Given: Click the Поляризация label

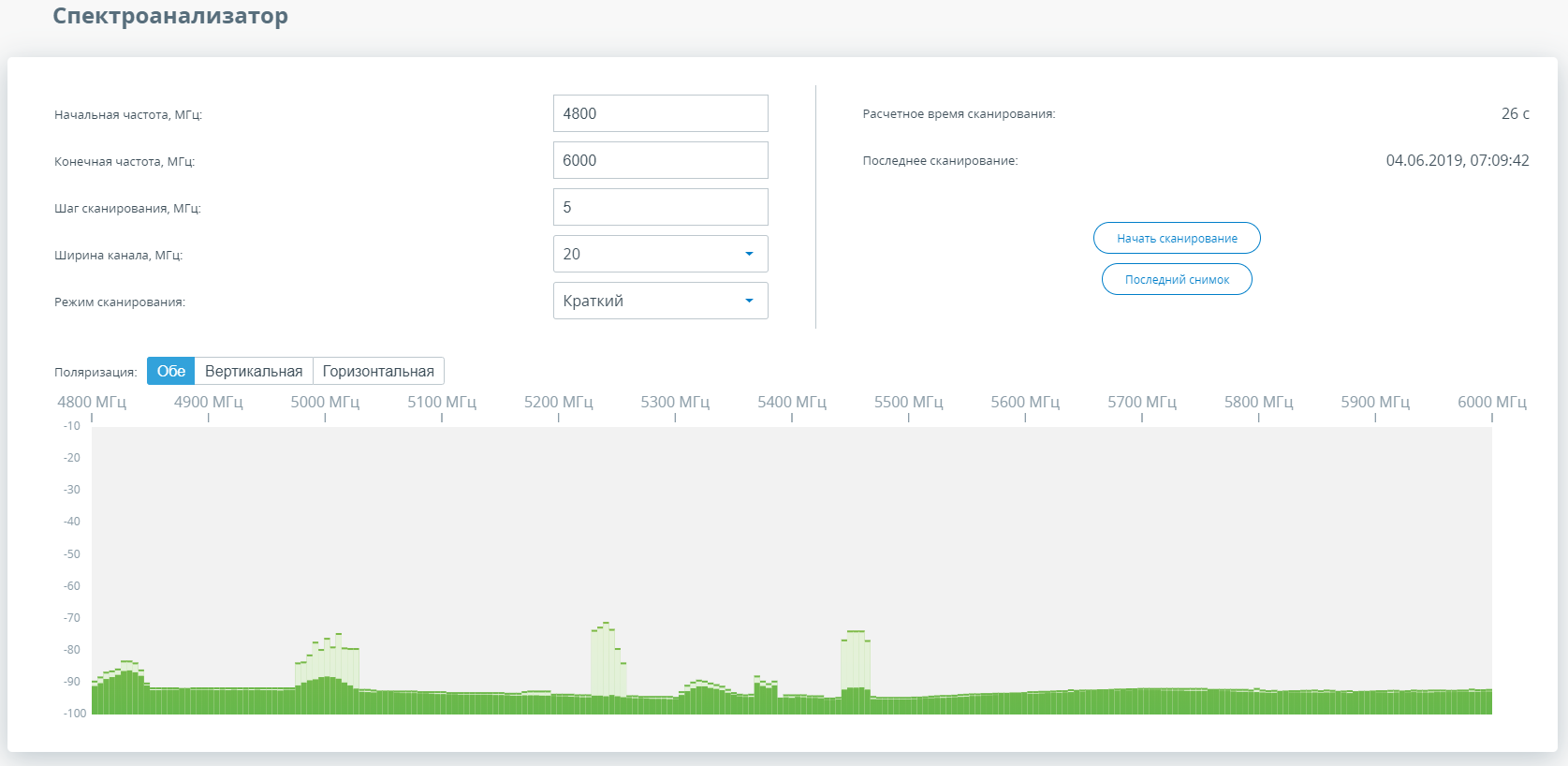Looking at the screenshot, I should [95, 372].
